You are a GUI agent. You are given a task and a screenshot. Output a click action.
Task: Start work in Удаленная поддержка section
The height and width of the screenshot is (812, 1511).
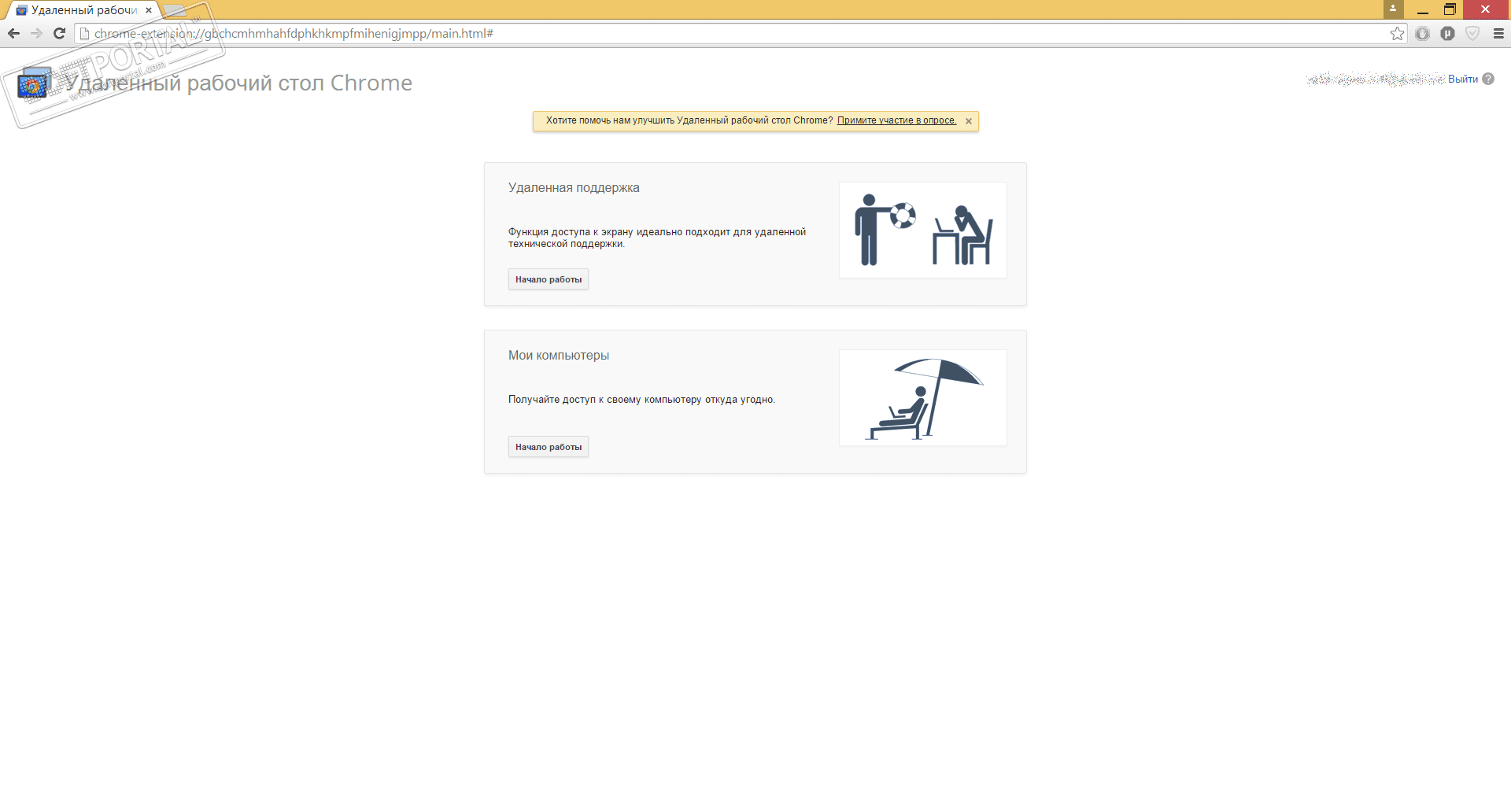point(549,279)
